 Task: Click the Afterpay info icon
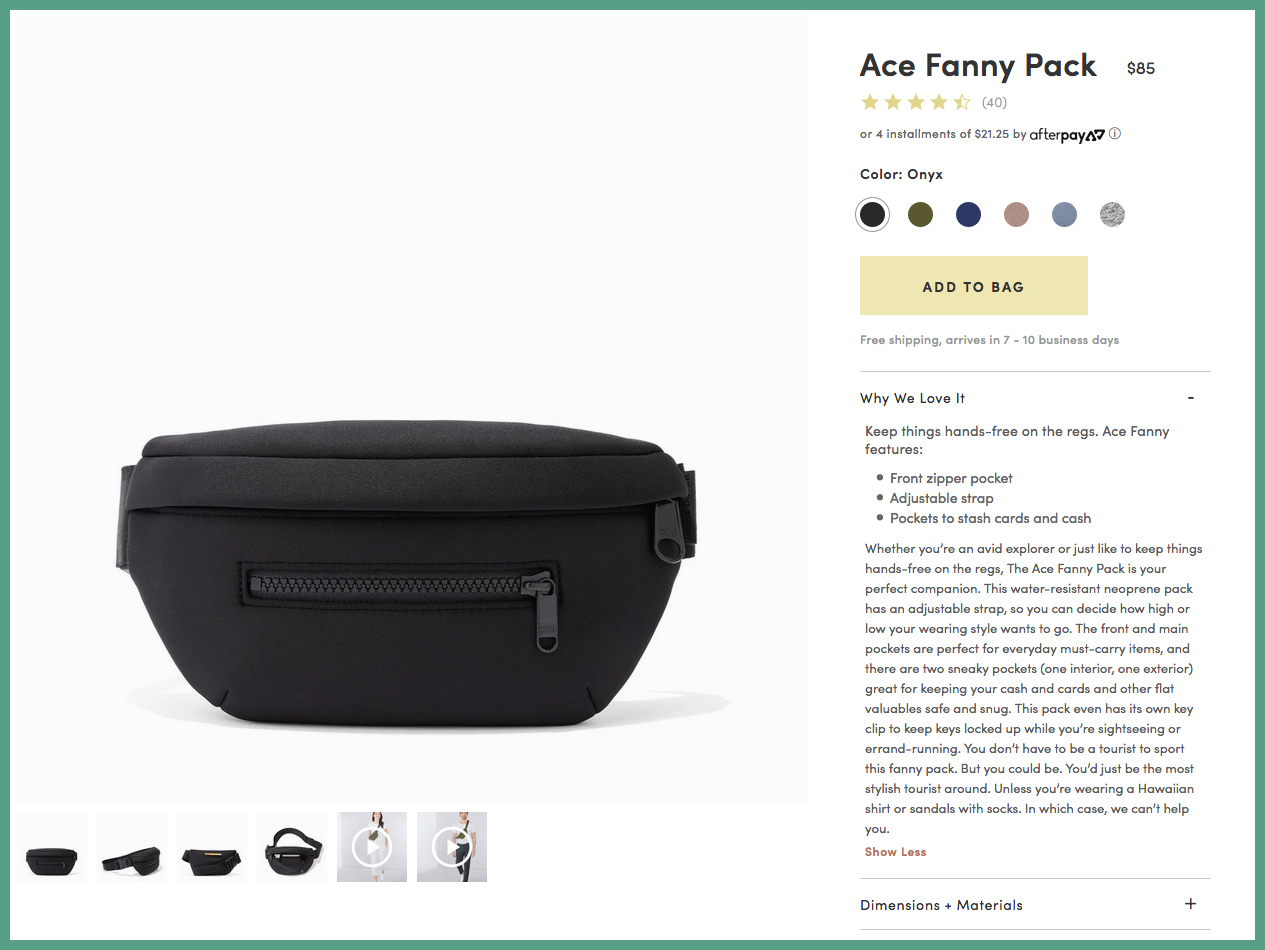1115,134
